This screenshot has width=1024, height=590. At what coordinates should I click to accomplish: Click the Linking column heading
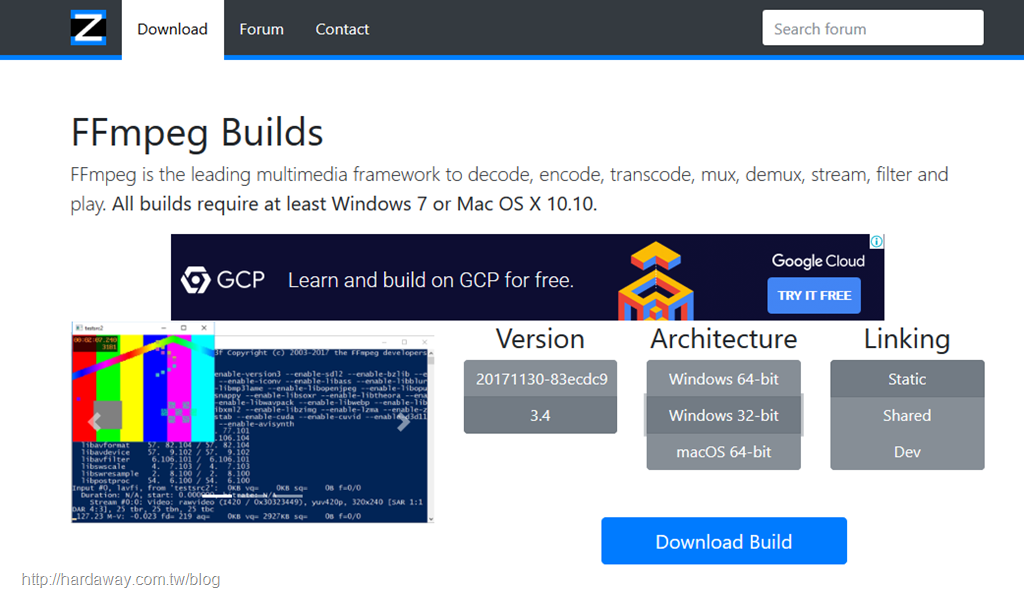coord(907,339)
